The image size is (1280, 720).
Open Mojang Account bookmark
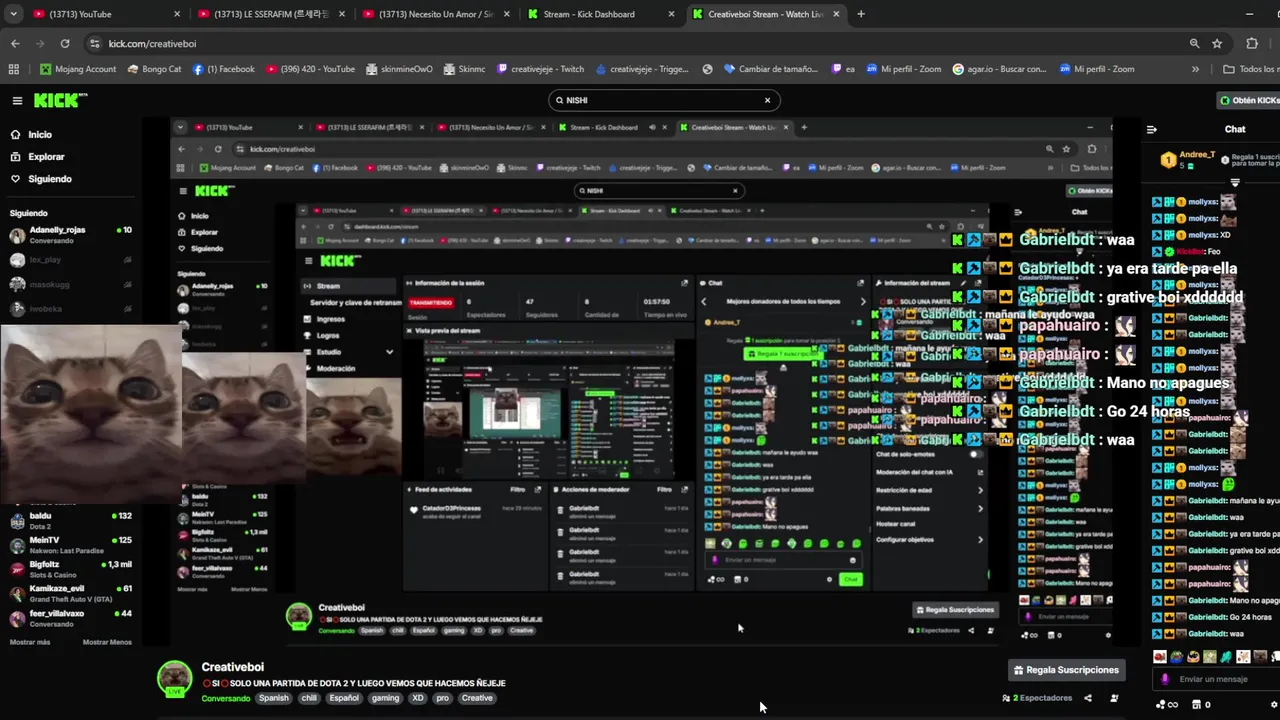point(78,69)
